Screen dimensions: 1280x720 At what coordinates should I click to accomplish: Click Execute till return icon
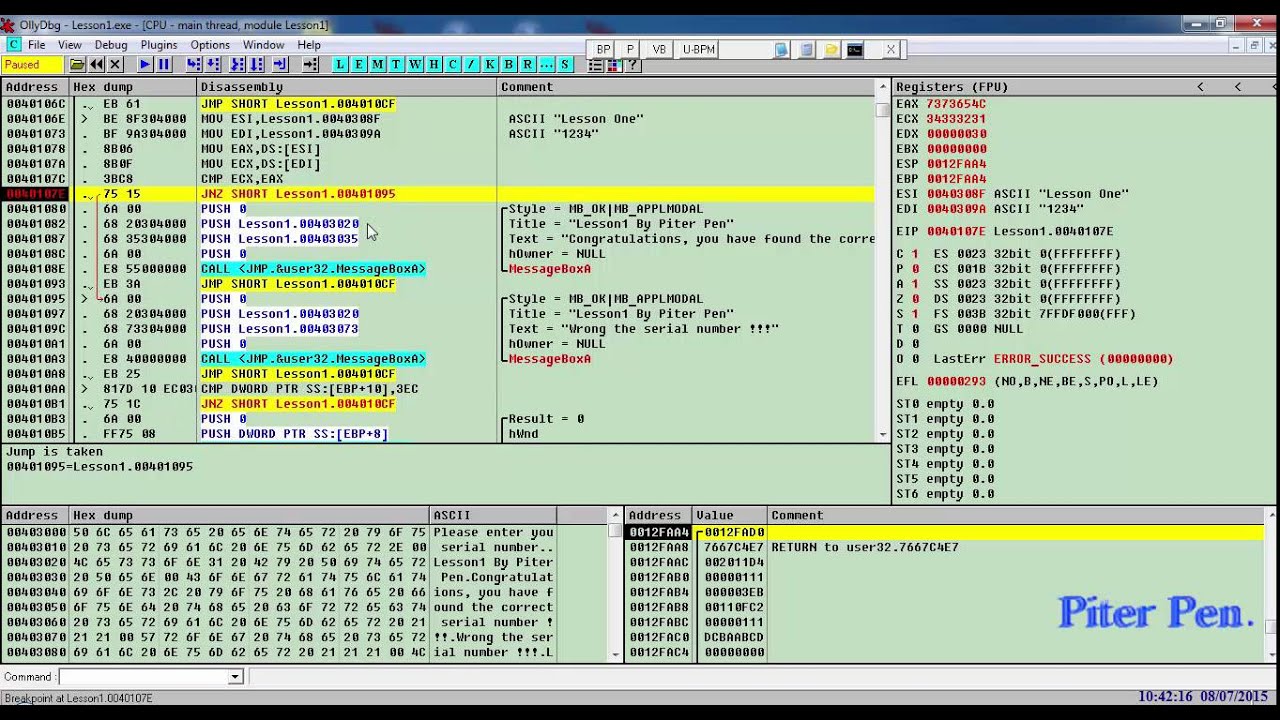click(x=280, y=64)
